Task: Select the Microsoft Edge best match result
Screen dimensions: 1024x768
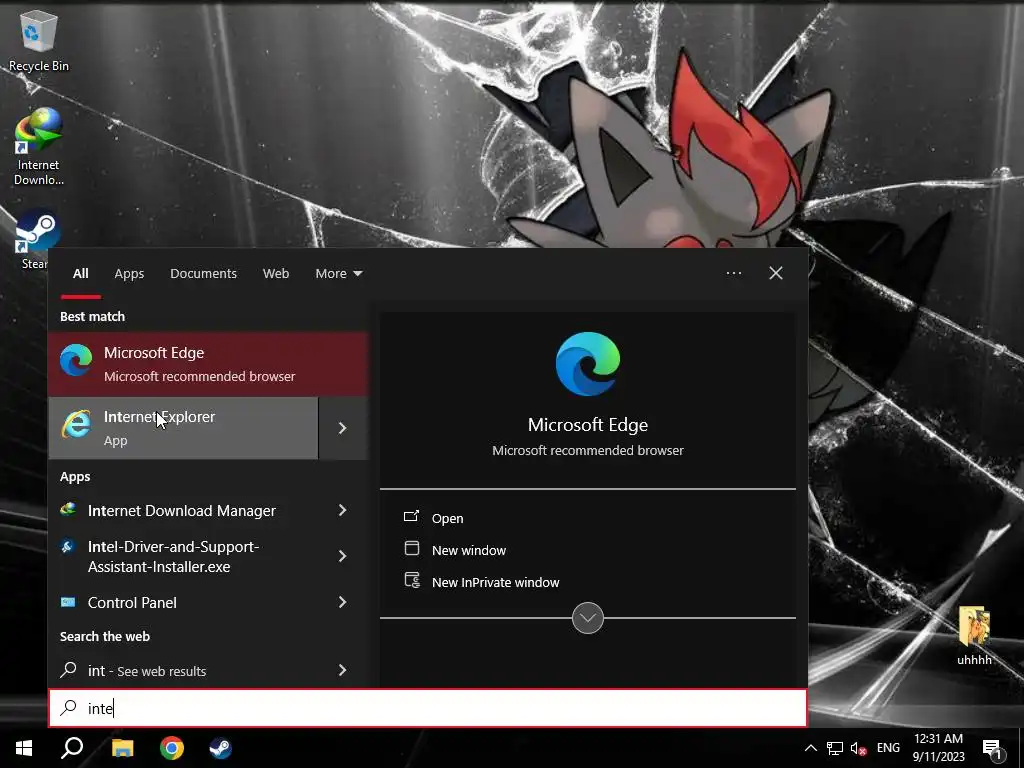Action: (208, 364)
